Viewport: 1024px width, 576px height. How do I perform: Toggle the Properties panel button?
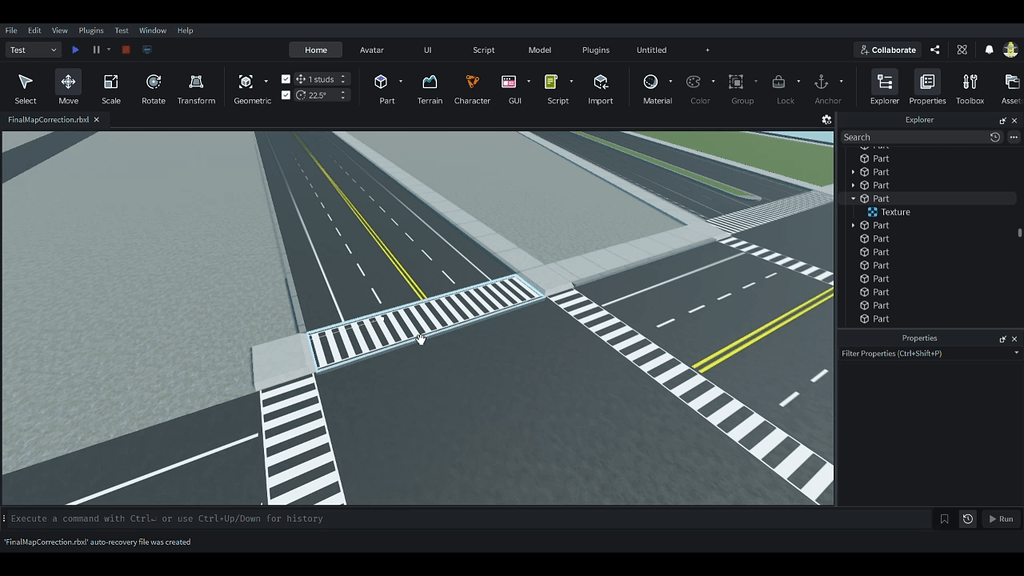click(927, 88)
